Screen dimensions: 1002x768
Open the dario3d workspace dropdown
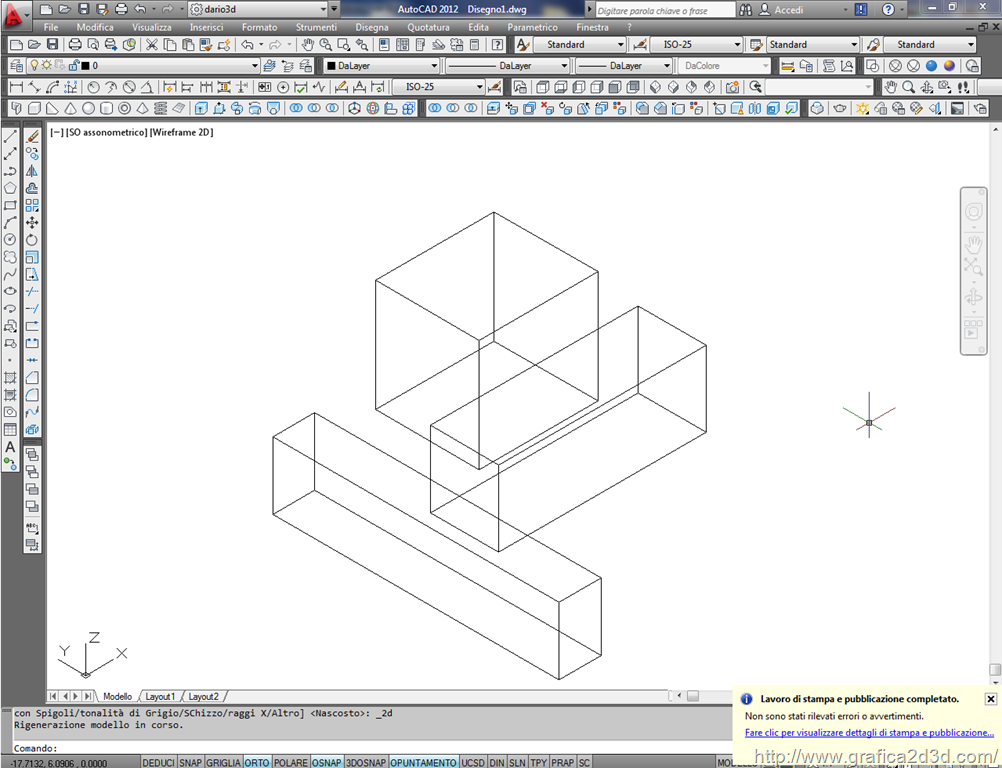click(x=264, y=9)
